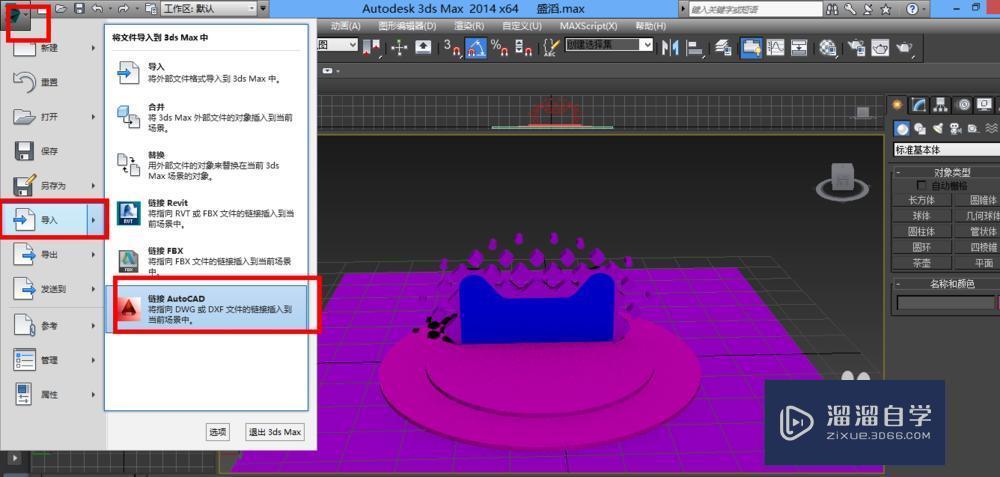
Task: Toggle Keyboard Shortcut Override icon
Action: point(423,47)
